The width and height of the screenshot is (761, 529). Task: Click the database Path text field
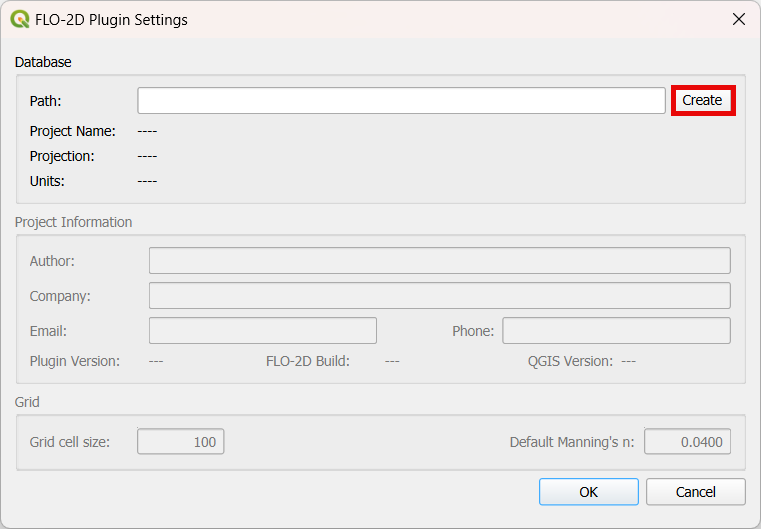(x=401, y=101)
